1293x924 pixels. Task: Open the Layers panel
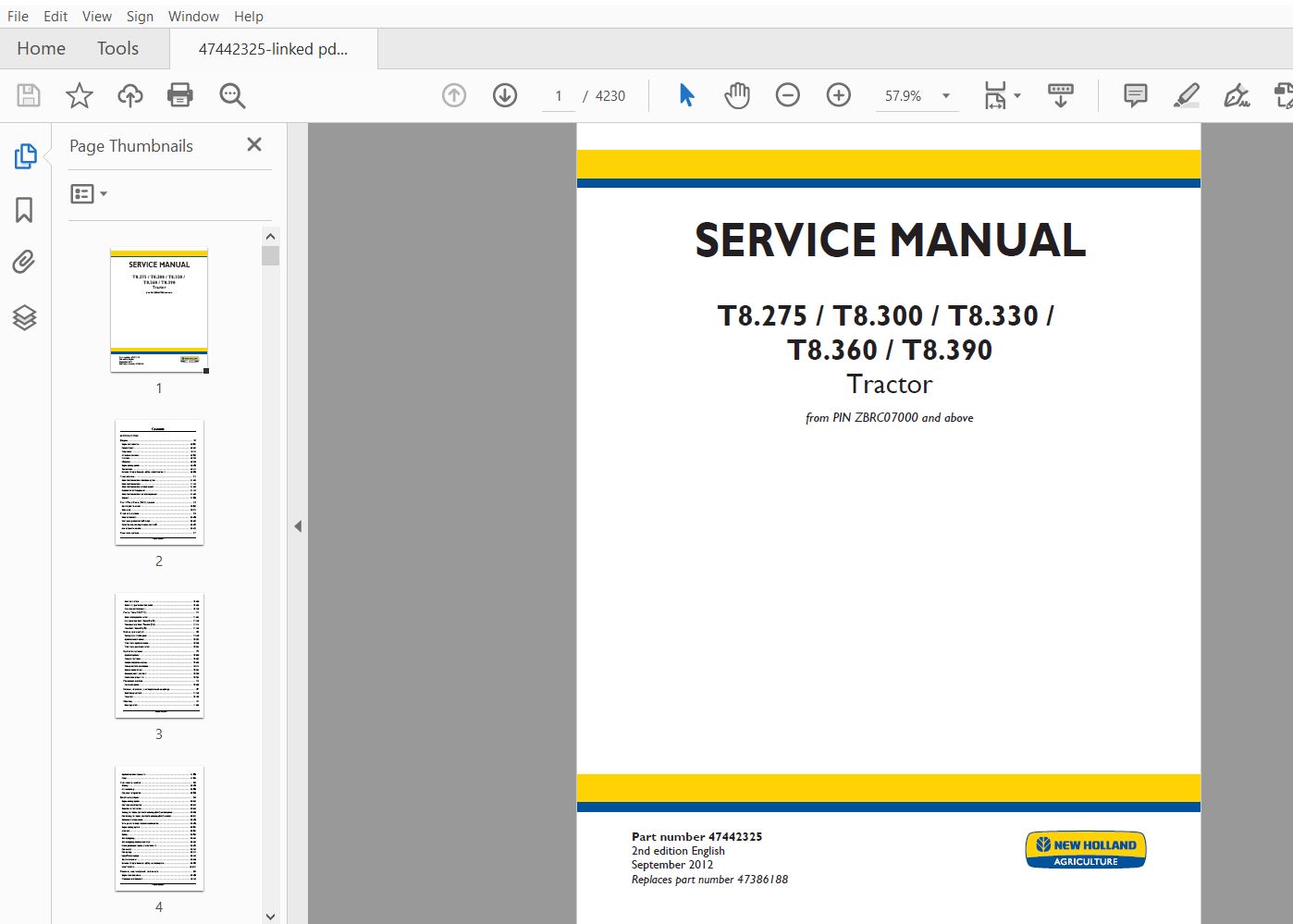[24, 317]
